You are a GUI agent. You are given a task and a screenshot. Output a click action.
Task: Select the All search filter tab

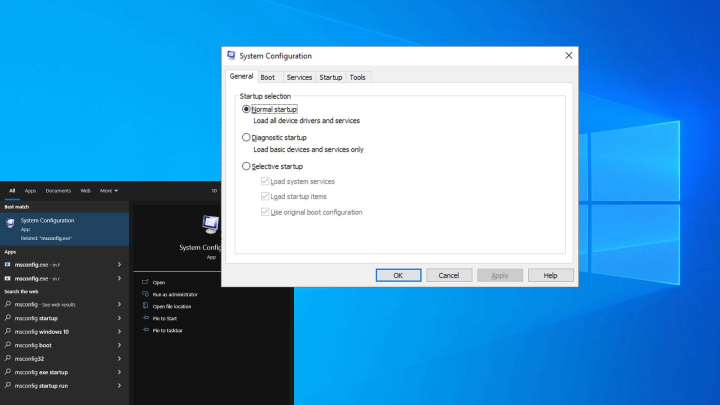(12, 191)
